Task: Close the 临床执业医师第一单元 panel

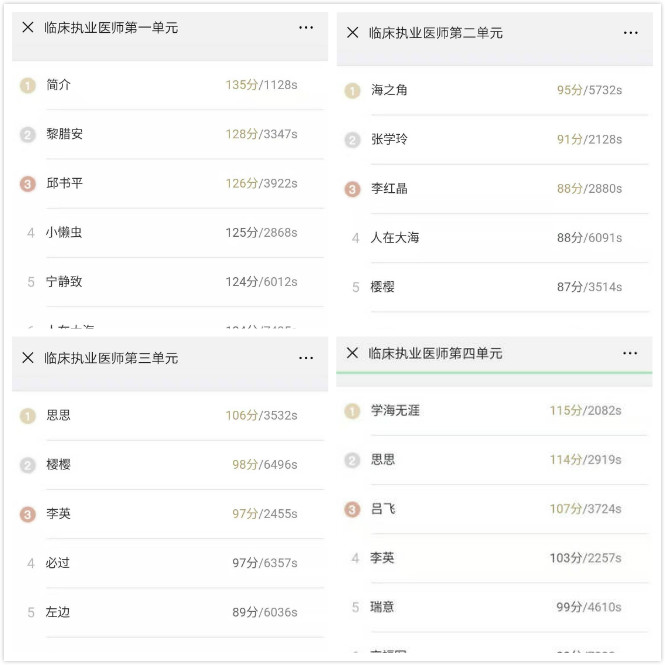Action: (28, 28)
